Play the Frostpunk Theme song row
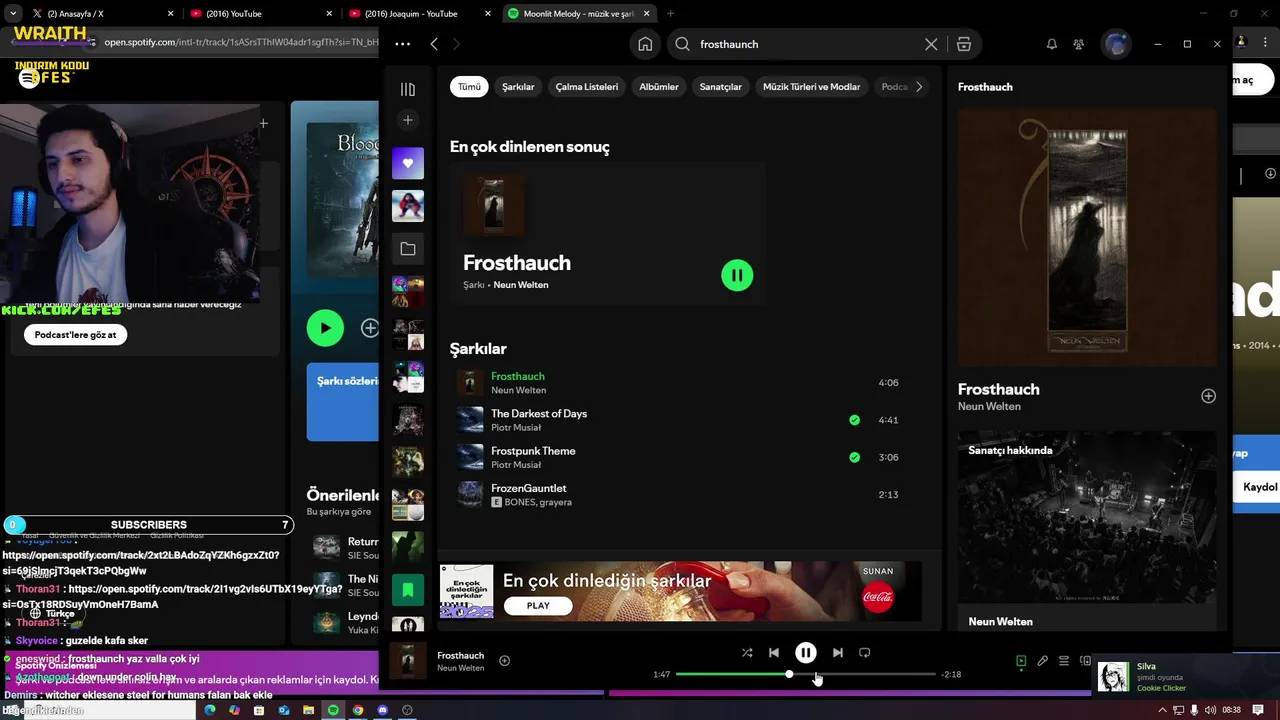 681,457
